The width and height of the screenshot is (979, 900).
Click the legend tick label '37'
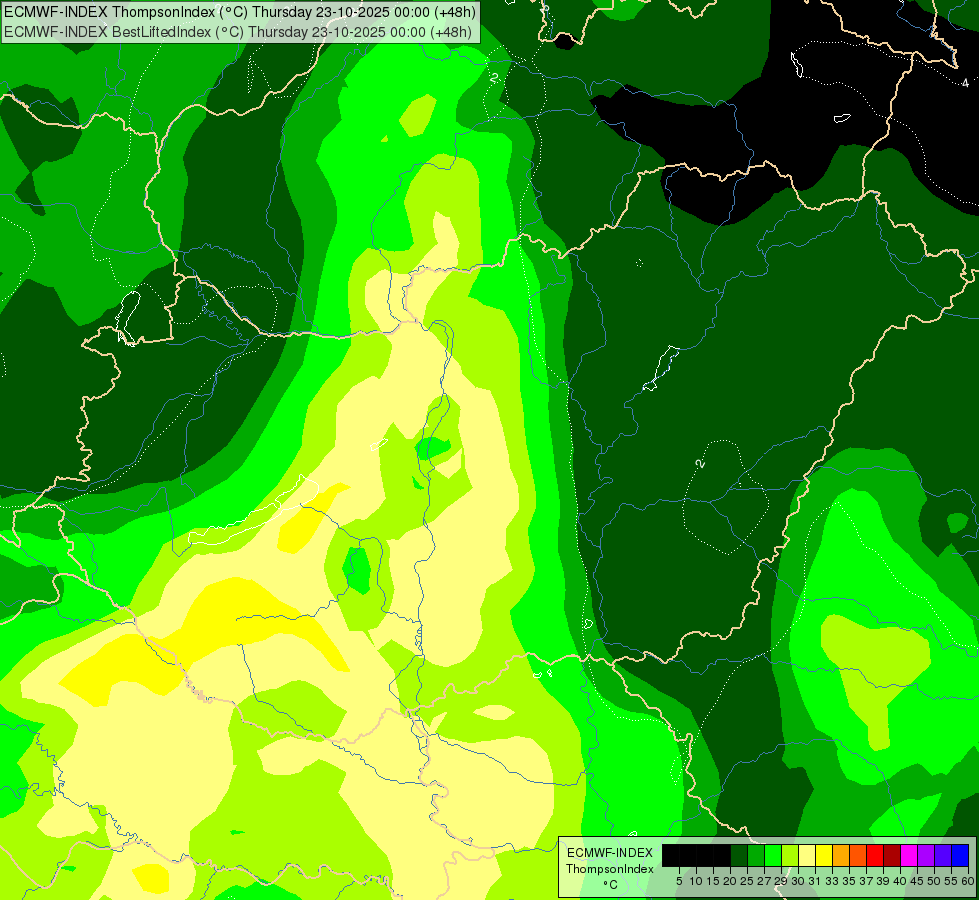(866, 881)
